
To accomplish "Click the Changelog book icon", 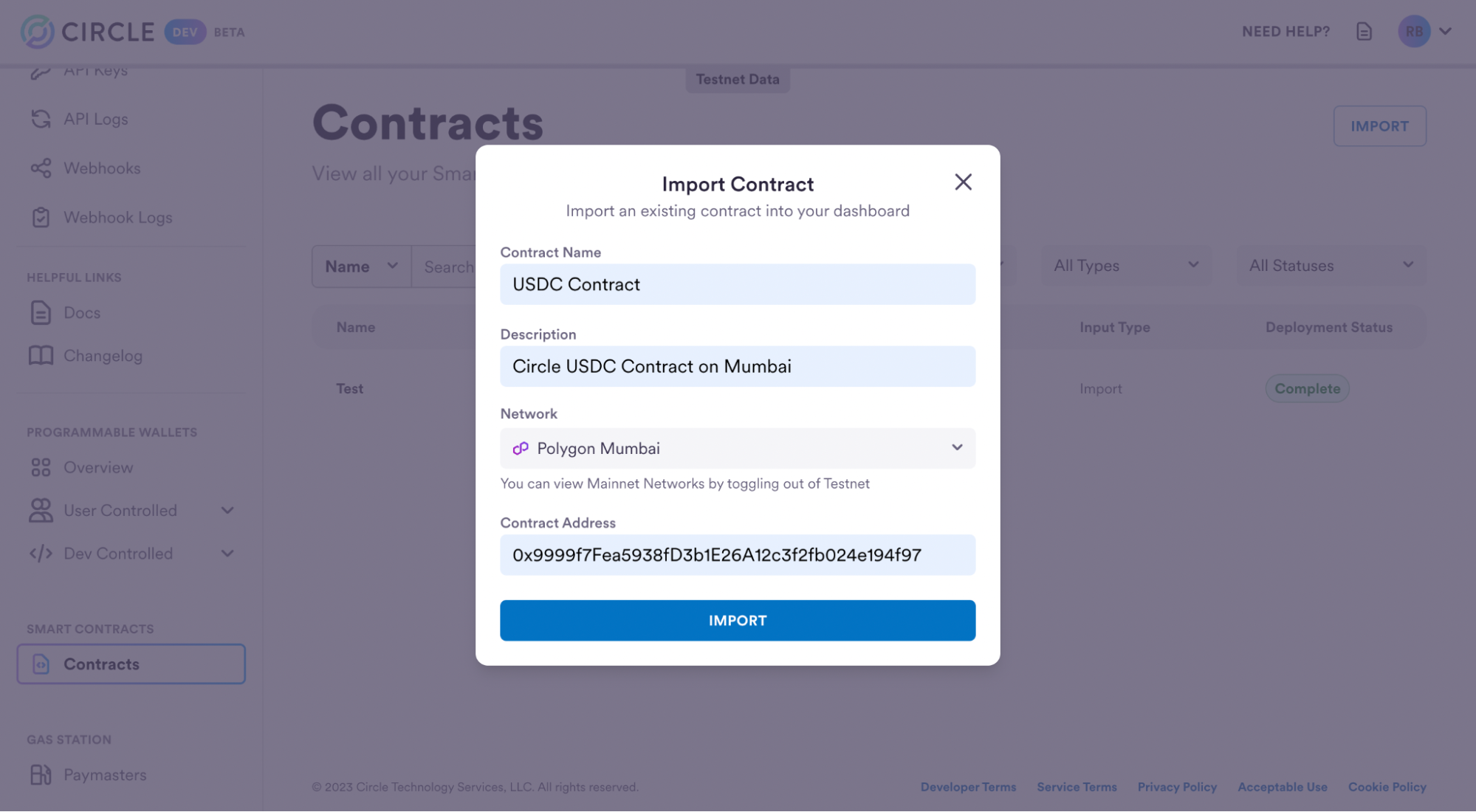I will (x=41, y=356).
